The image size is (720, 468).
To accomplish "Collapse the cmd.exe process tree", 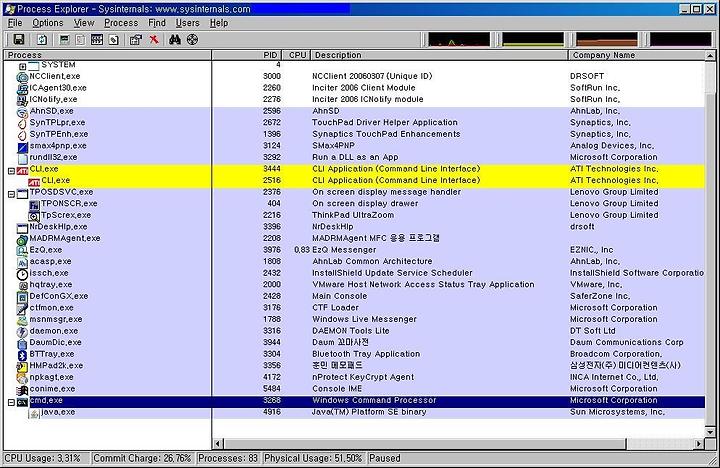I will pos(11,402).
